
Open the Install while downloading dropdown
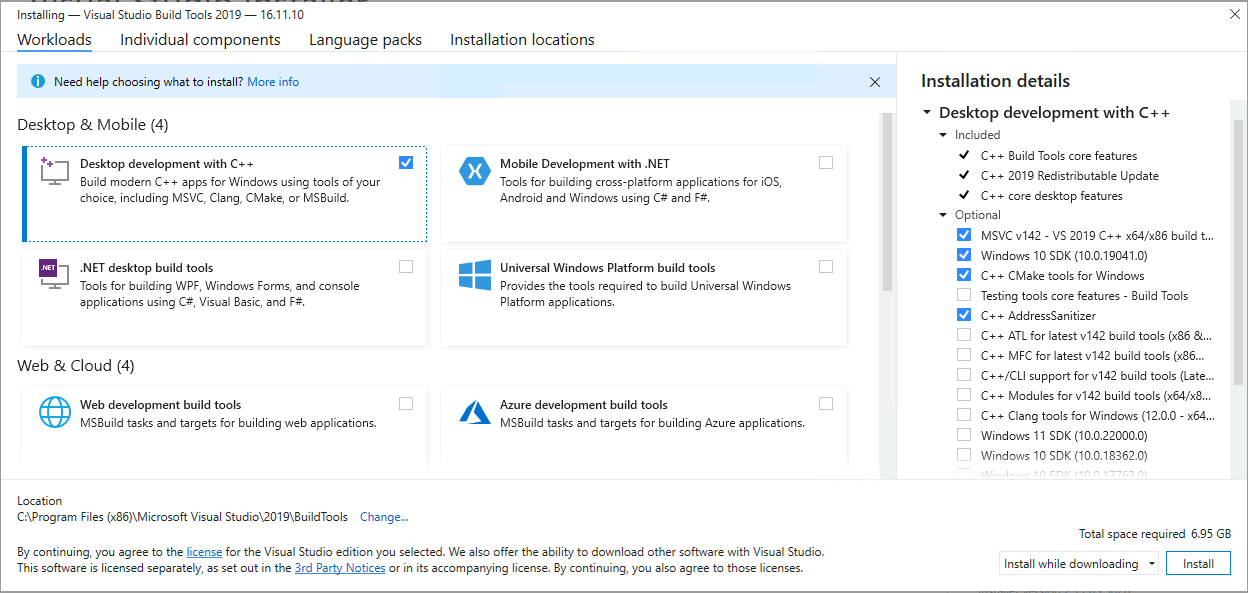[x=1150, y=563]
